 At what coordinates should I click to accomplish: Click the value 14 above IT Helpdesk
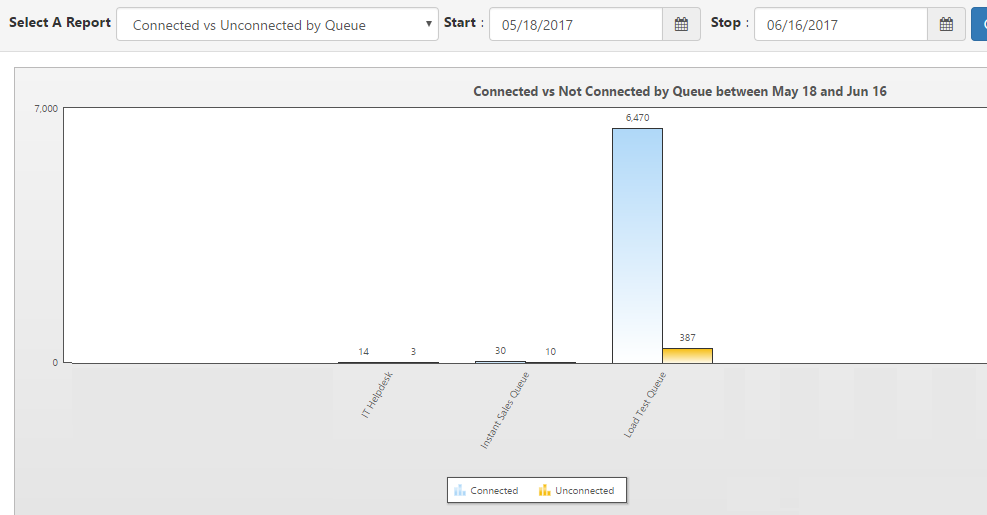pyautogui.click(x=364, y=351)
